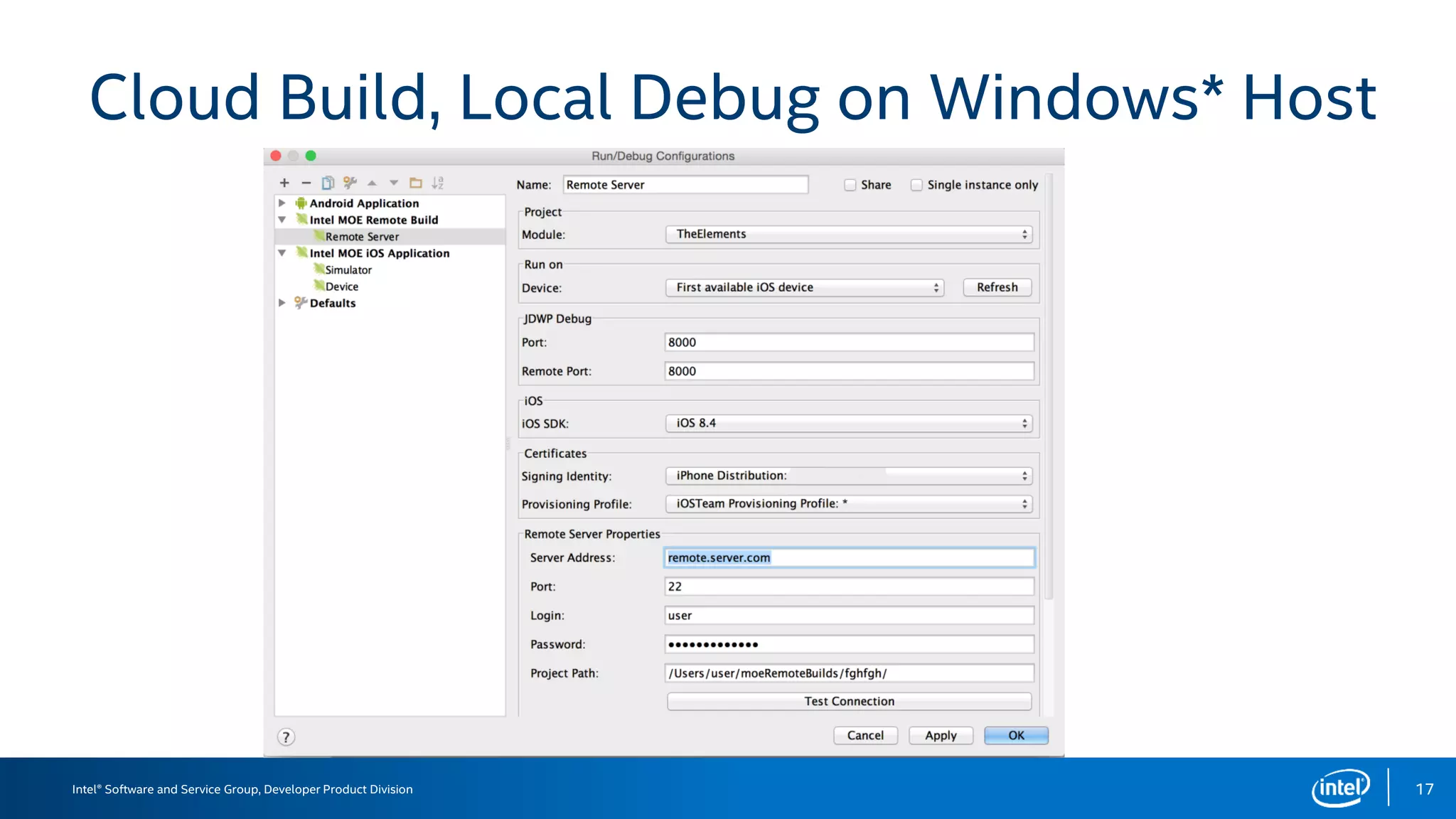Screen dimensions: 1456x819
Task: Click the Android Application label
Action: pos(364,203)
